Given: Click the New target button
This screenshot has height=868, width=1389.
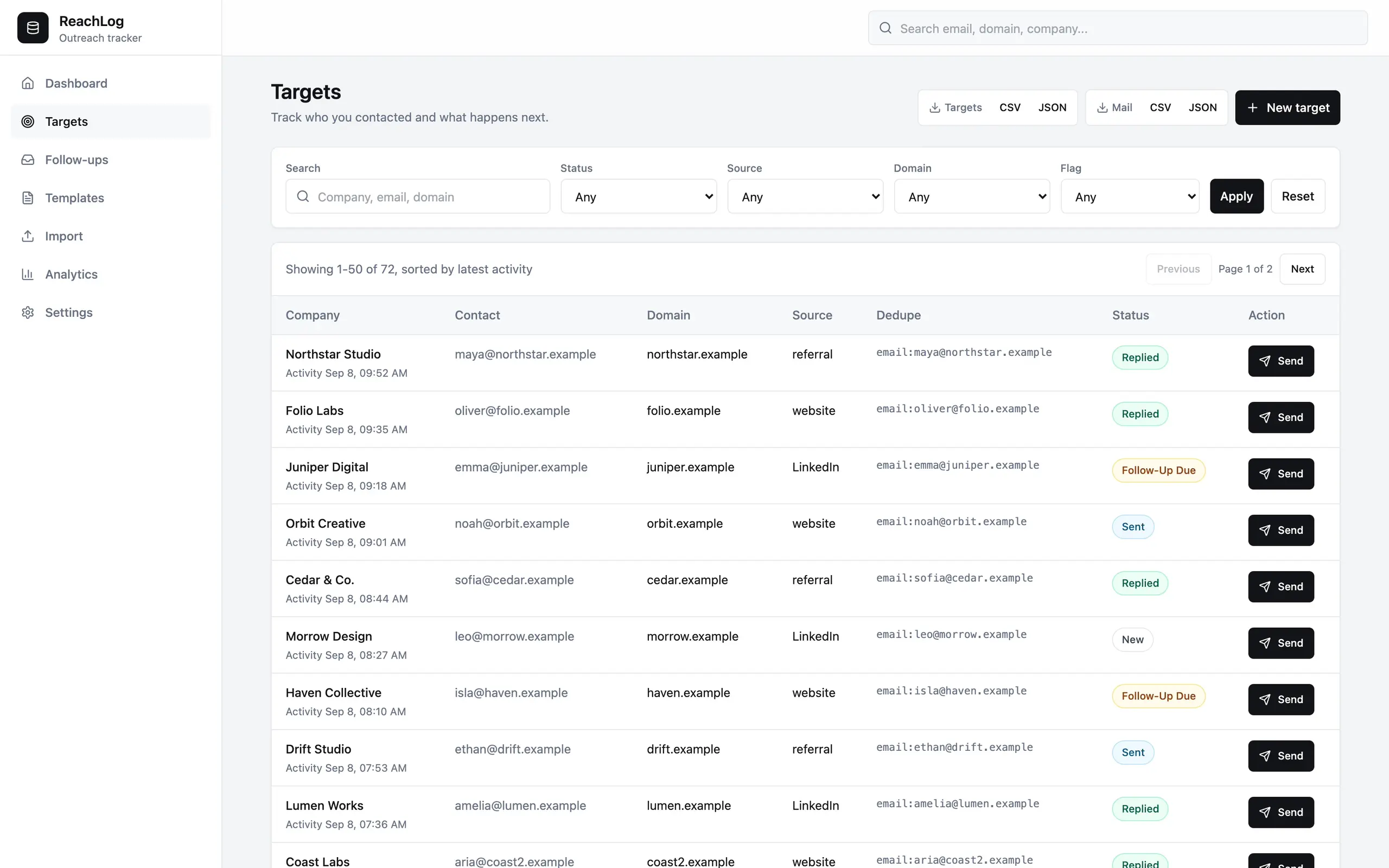Looking at the screenshot, I should [x=1288, y=107].
